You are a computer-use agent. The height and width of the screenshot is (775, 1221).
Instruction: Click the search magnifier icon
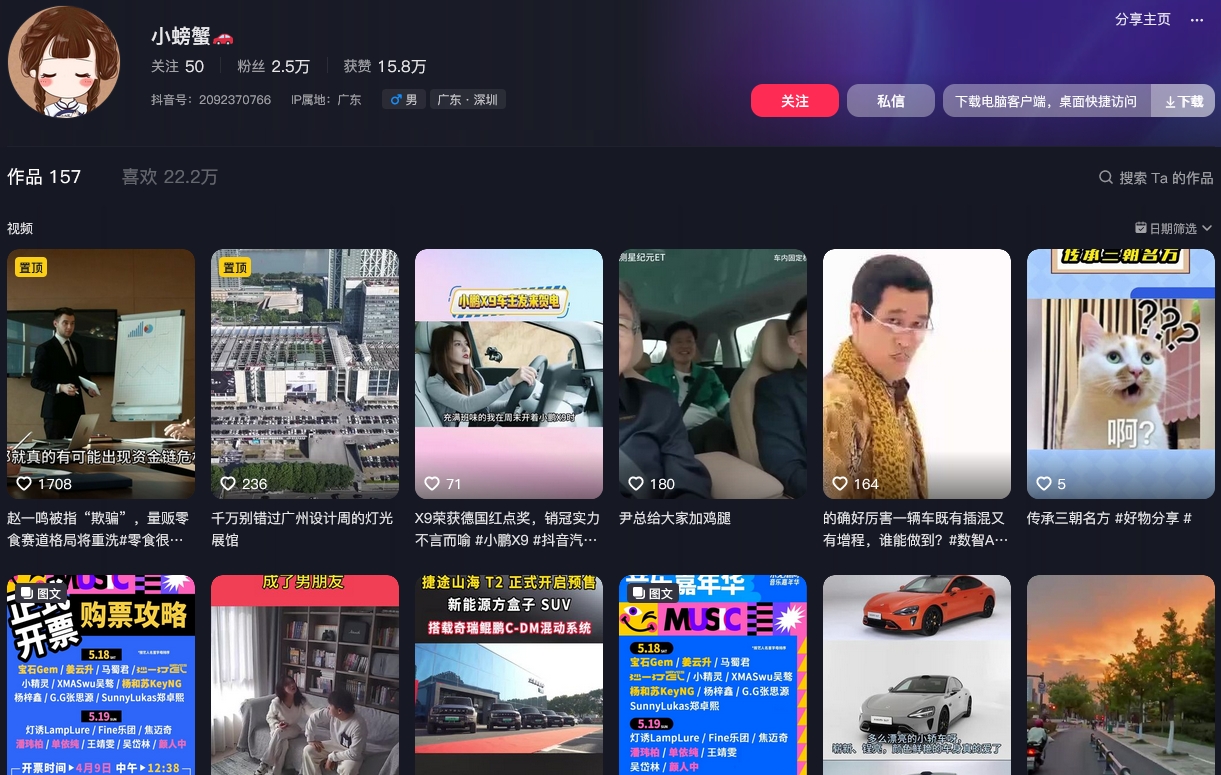(1106, 177)
